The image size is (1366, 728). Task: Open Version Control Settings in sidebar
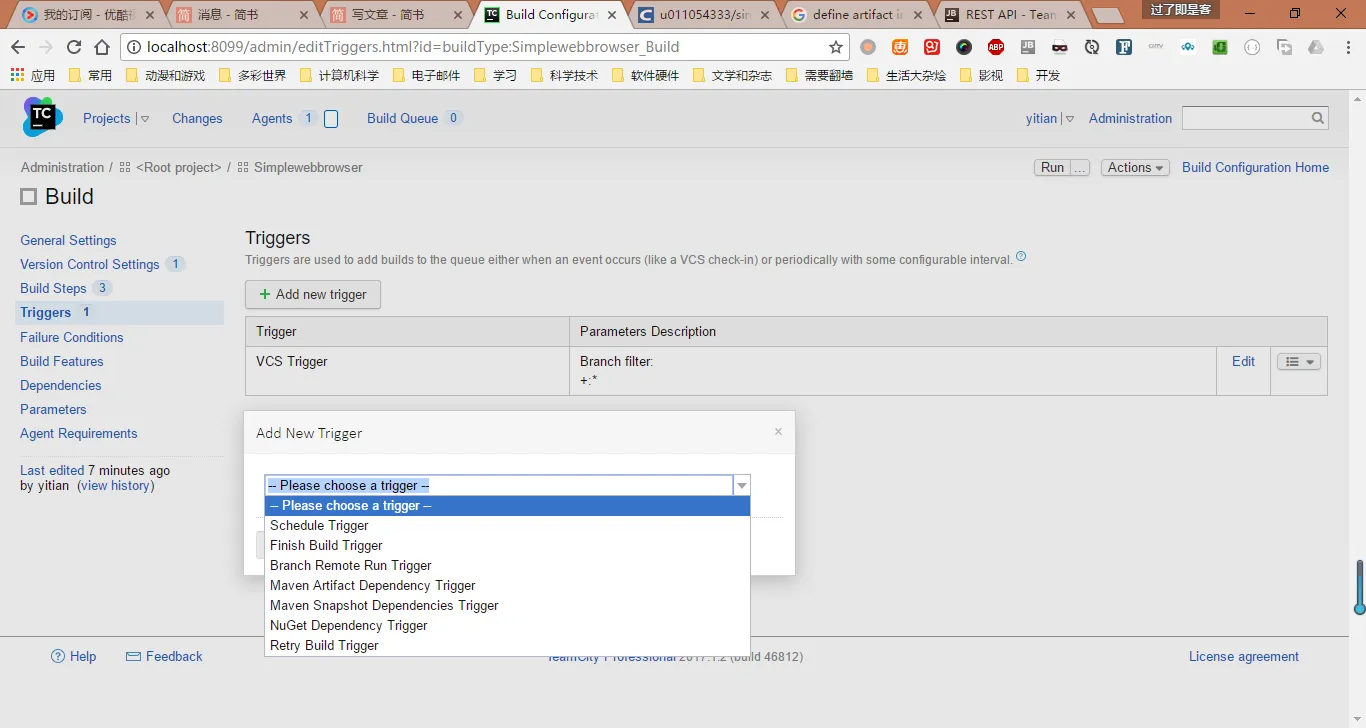pos(90,264)
